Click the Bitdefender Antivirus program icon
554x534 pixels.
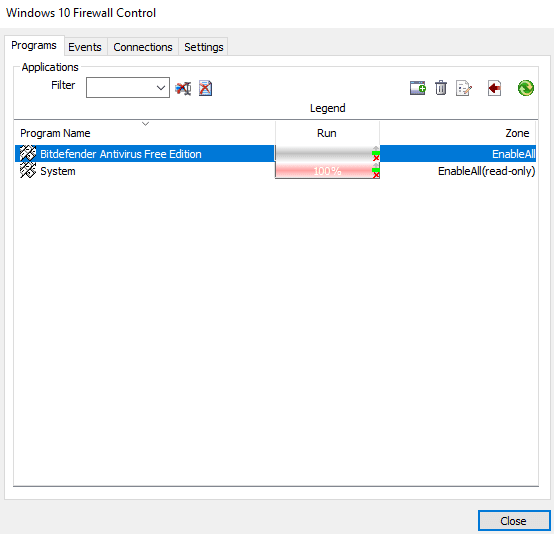(x=28, y=154)
